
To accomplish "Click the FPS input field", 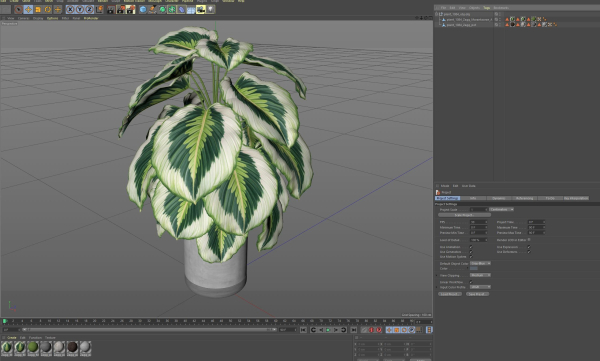I will [x=478, y=222].
